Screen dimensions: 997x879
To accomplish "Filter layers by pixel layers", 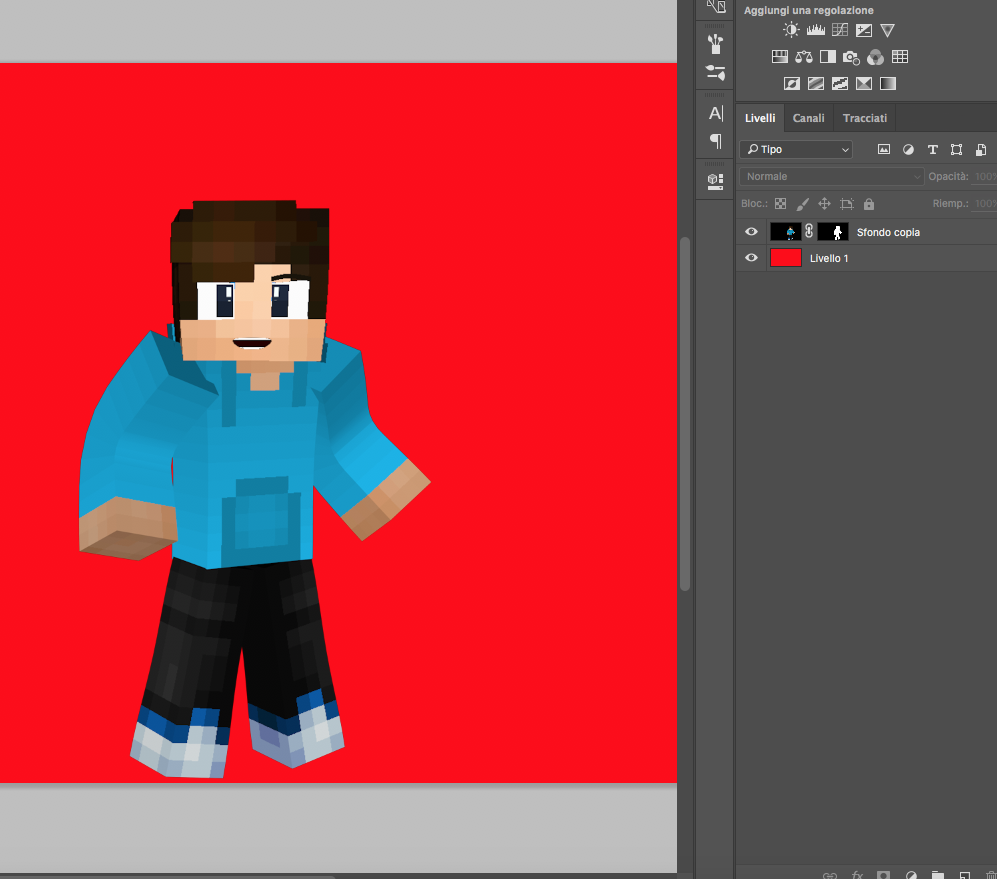I will (884, 149).
